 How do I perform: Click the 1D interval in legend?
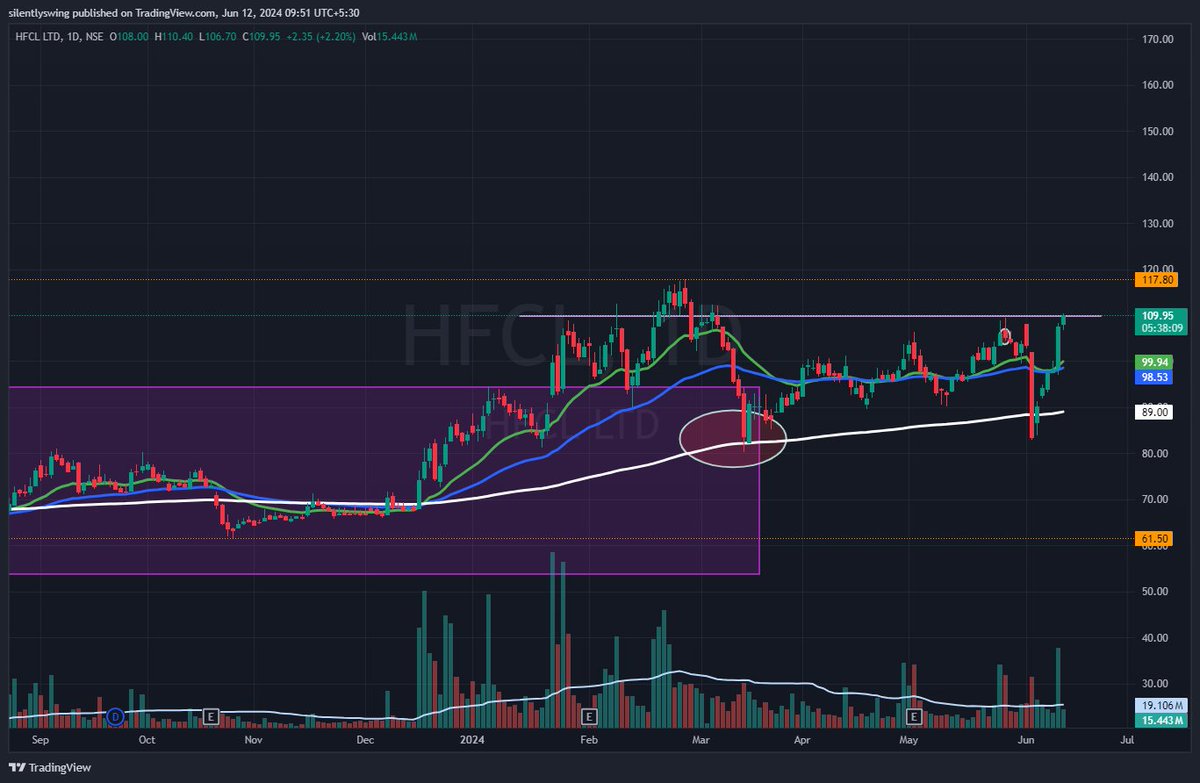[x=73, y=37]
